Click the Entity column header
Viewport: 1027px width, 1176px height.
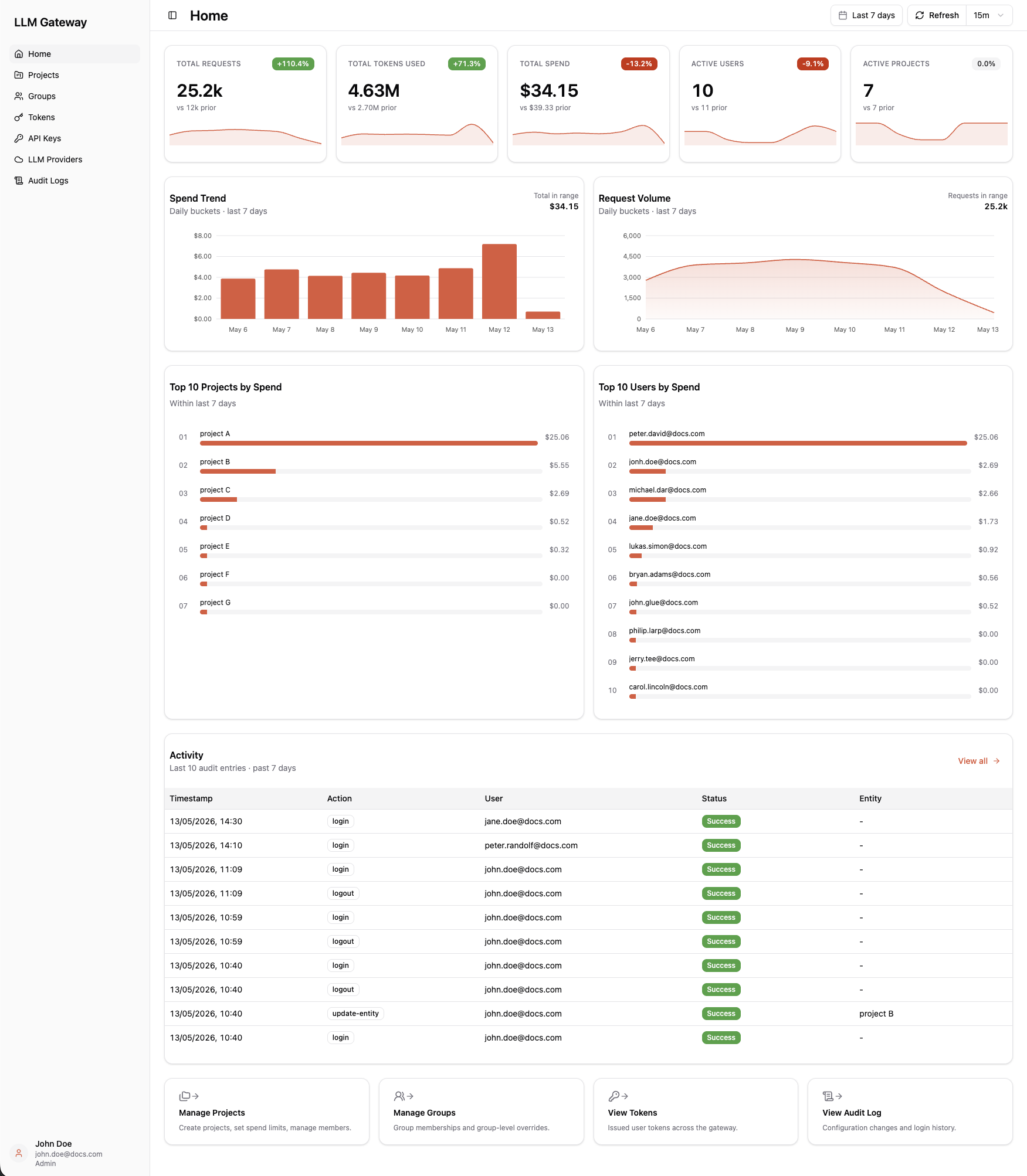(x=870, y=798)
